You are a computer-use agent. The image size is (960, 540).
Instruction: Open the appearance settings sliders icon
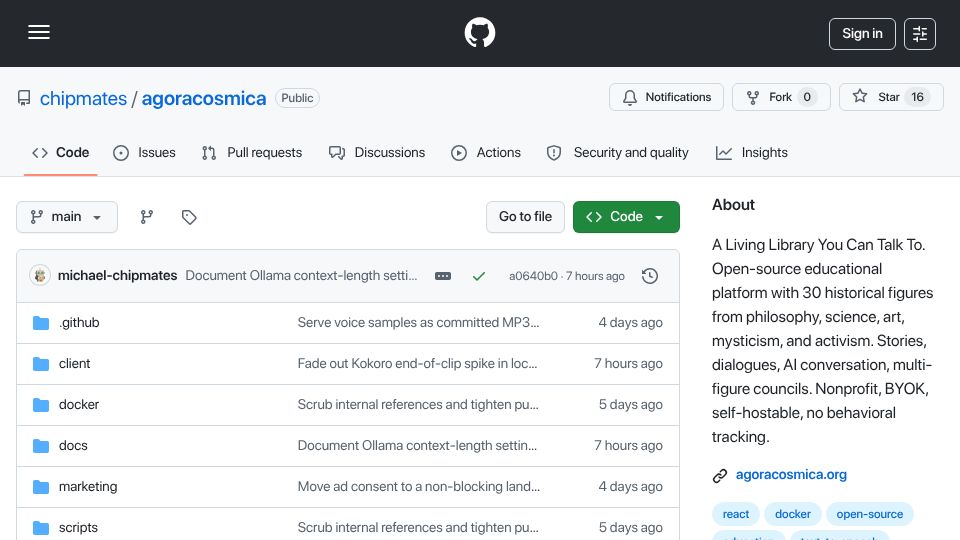[920, 34]
